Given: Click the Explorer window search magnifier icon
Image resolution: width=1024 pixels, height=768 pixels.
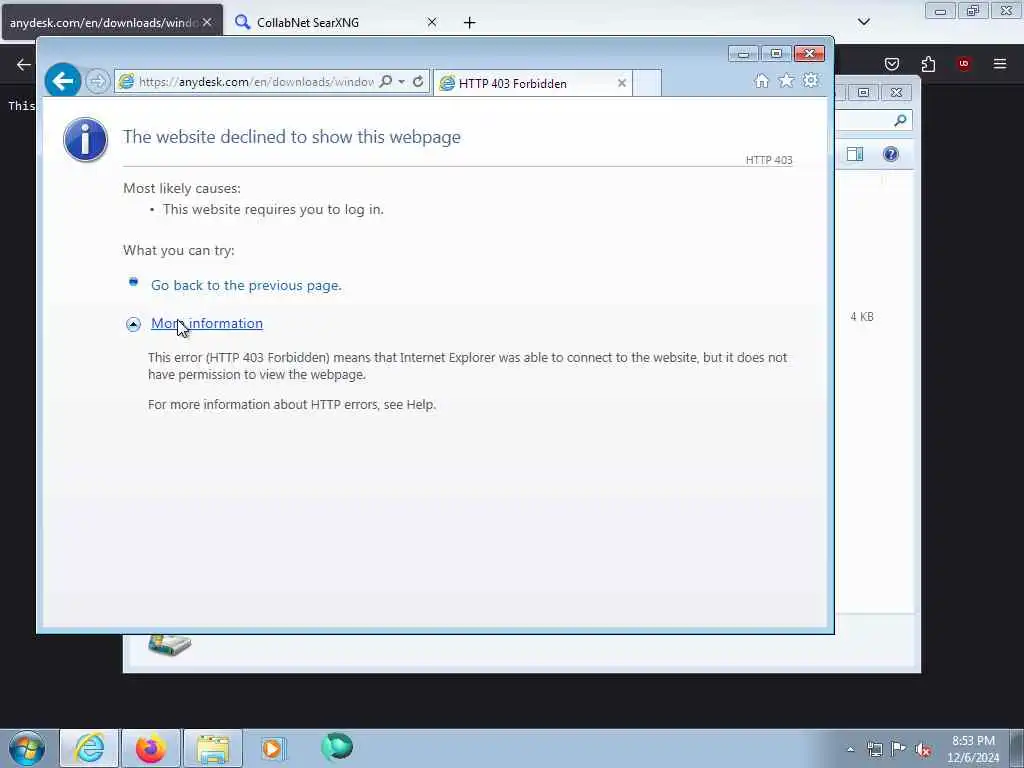Looking at the screenshot, I should [901, 120].
